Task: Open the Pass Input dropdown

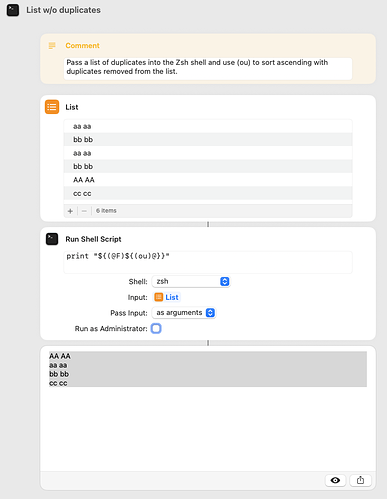Action: pos(184,313)
